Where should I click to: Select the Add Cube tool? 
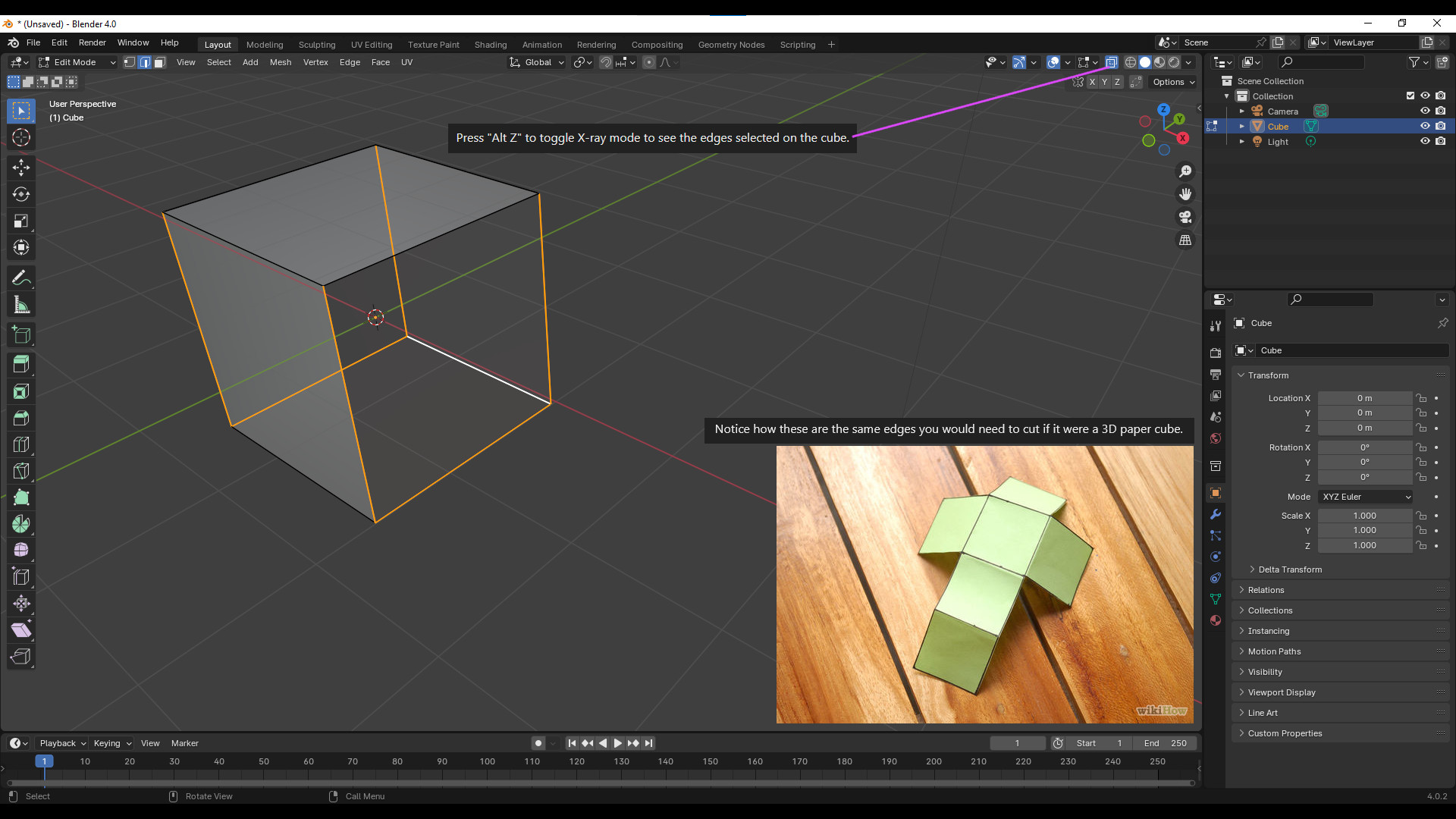coord(21,334)
